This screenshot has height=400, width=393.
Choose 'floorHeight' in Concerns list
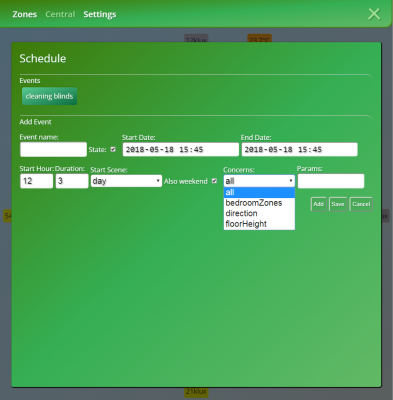[259, 224]
